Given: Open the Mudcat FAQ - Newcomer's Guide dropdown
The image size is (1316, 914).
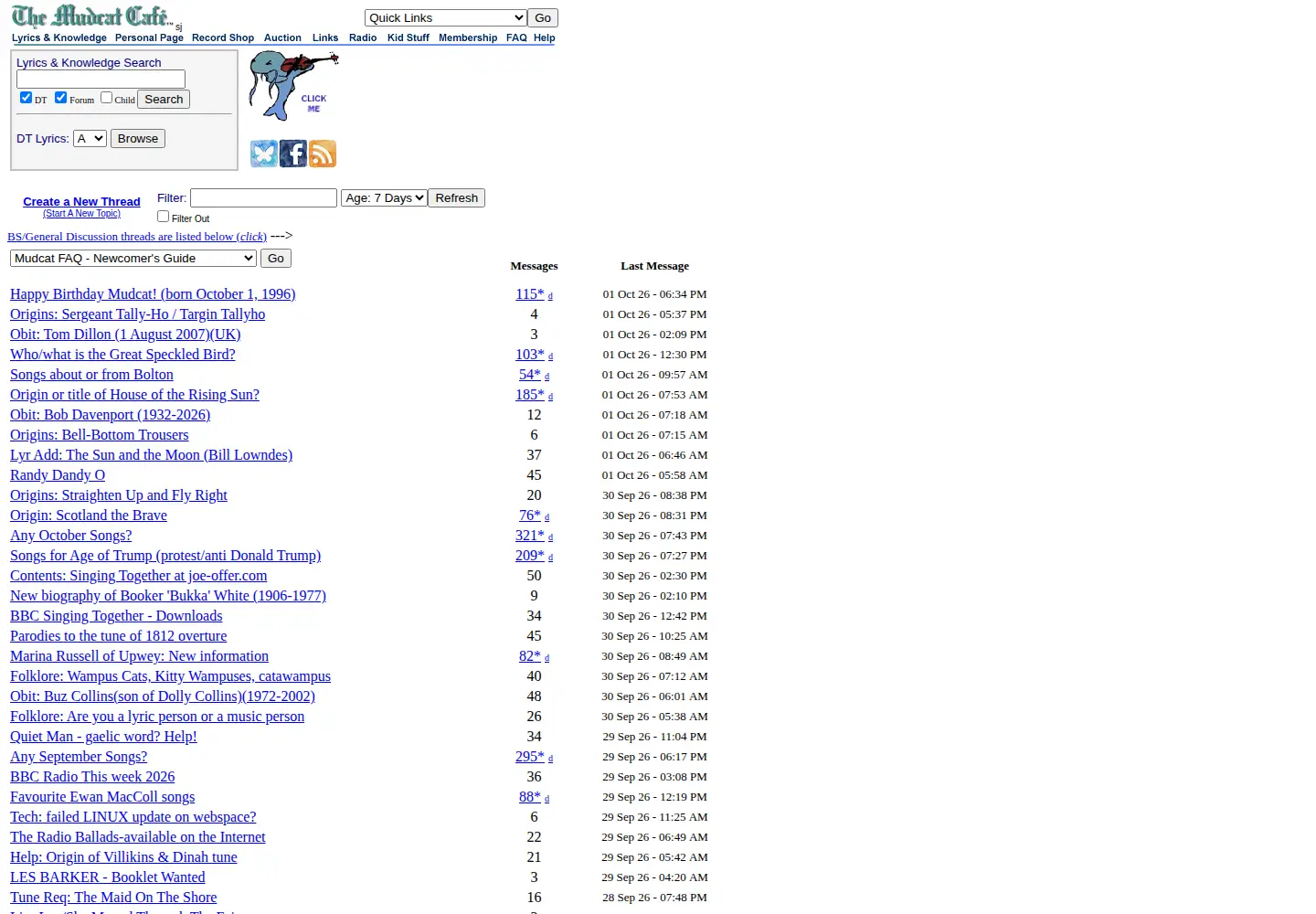Looking at the screenshot, I should tap(133, 259).
